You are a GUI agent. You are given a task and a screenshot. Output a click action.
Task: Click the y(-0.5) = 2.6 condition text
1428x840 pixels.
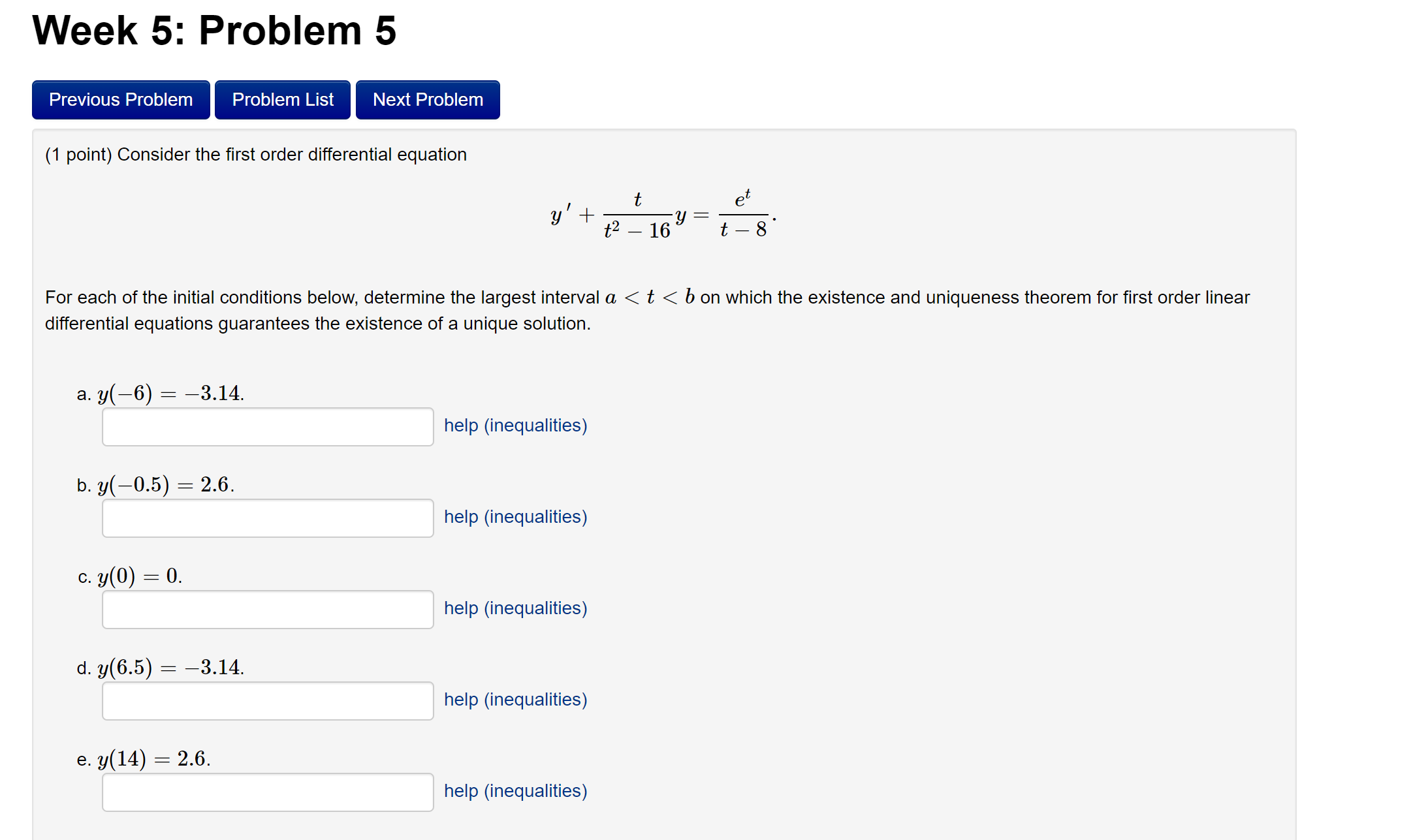166,485
